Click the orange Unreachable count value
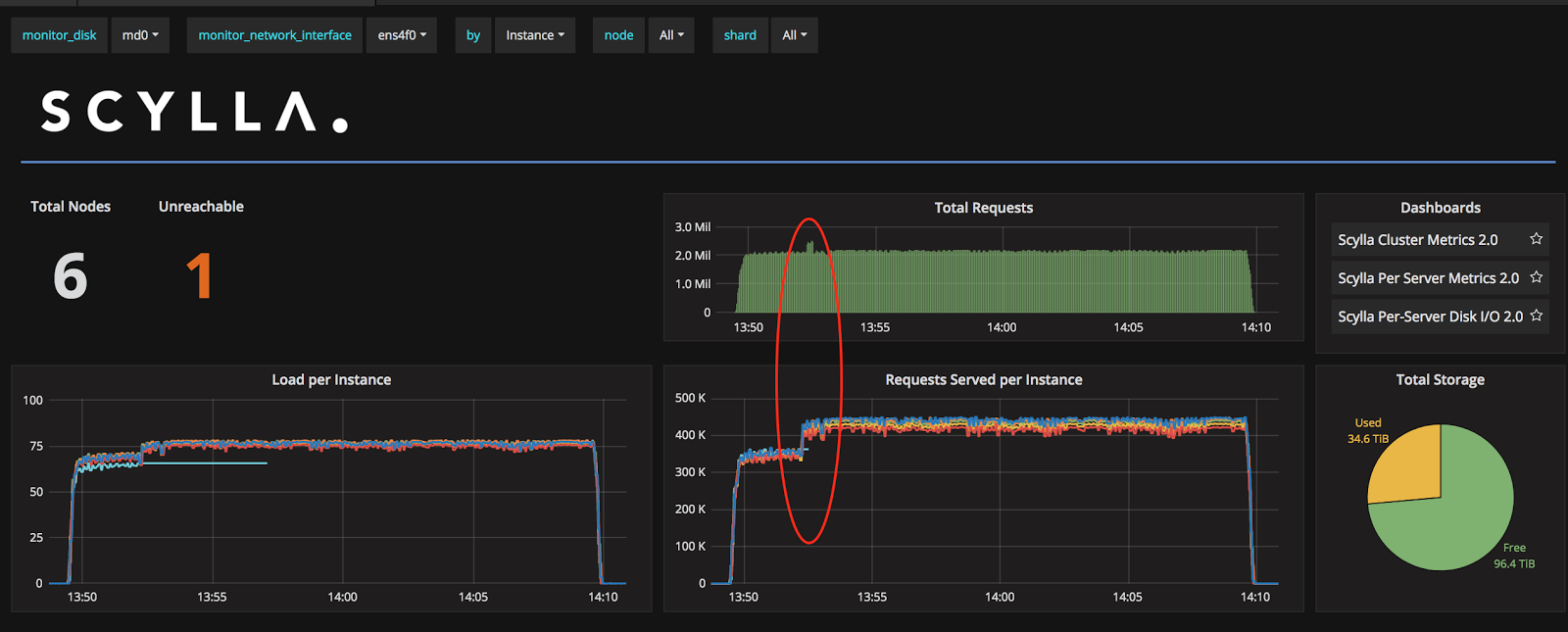The width and height of the screenshot is (1568, 632). (199, 276)
